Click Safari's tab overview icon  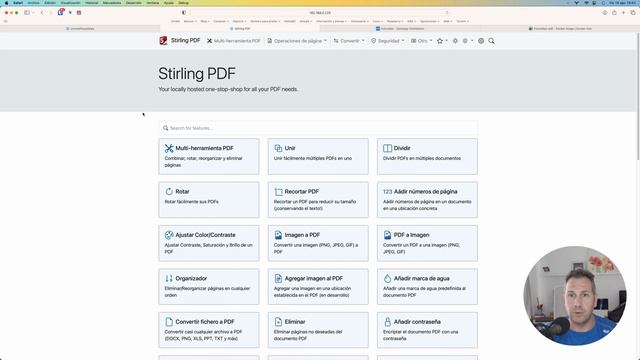pos(633,13)
